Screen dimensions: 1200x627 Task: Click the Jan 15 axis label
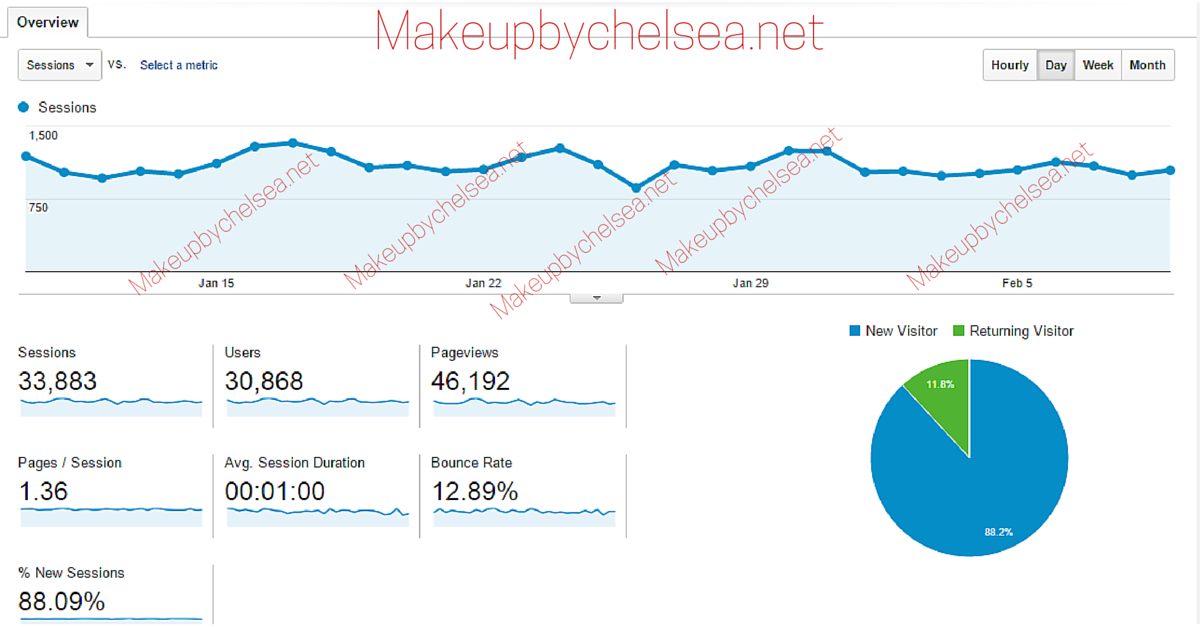[x=216, y=284]
